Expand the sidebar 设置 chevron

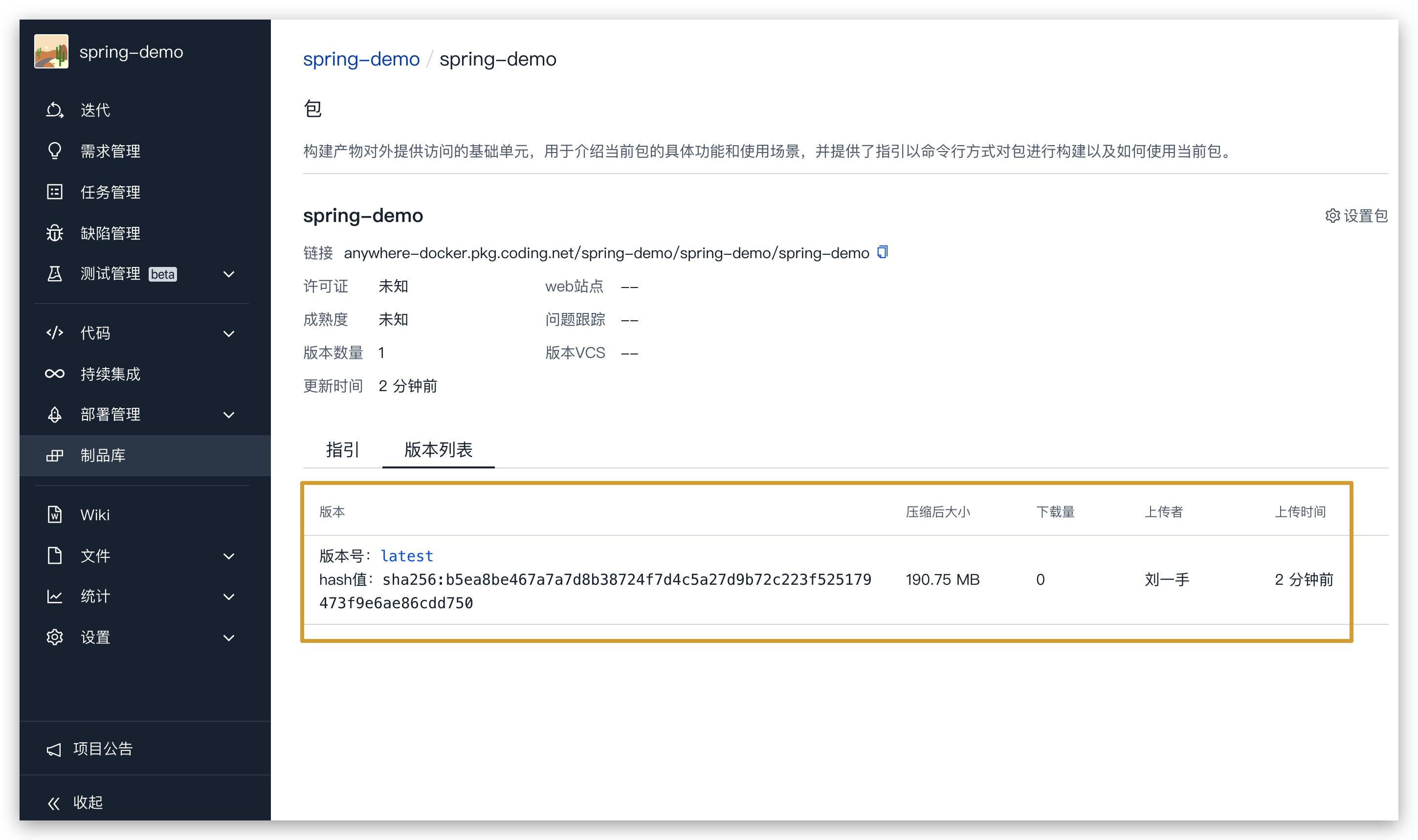pos(229,638)
